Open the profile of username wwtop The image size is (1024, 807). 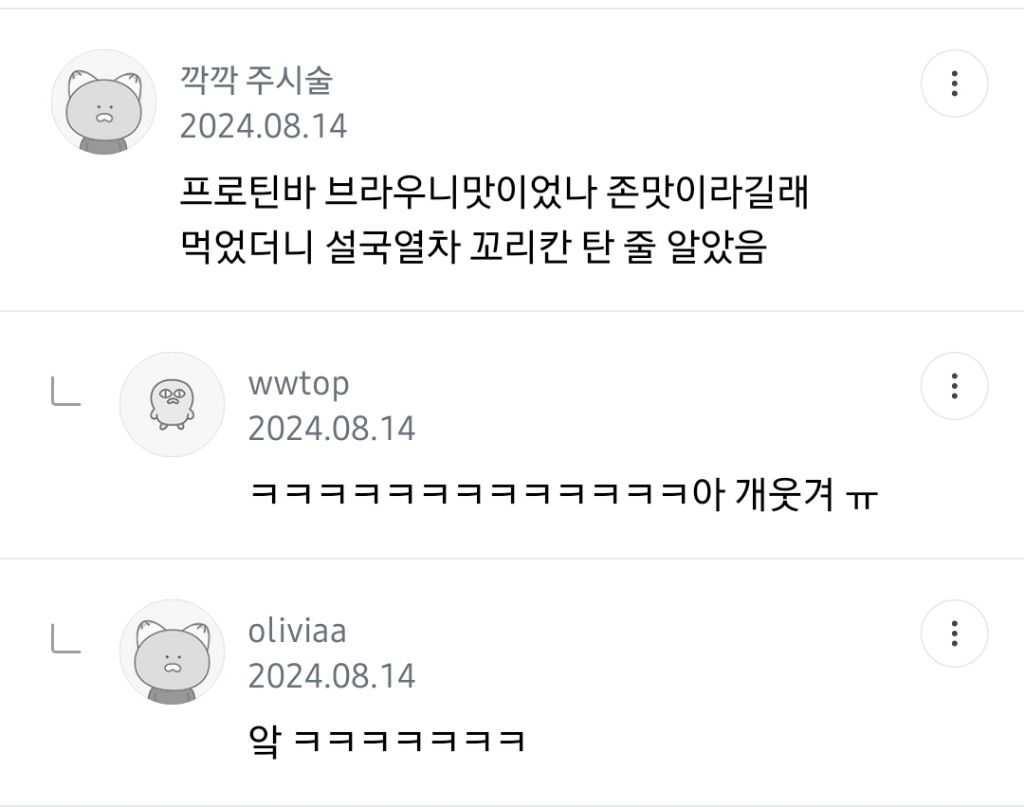pos(298,383)
